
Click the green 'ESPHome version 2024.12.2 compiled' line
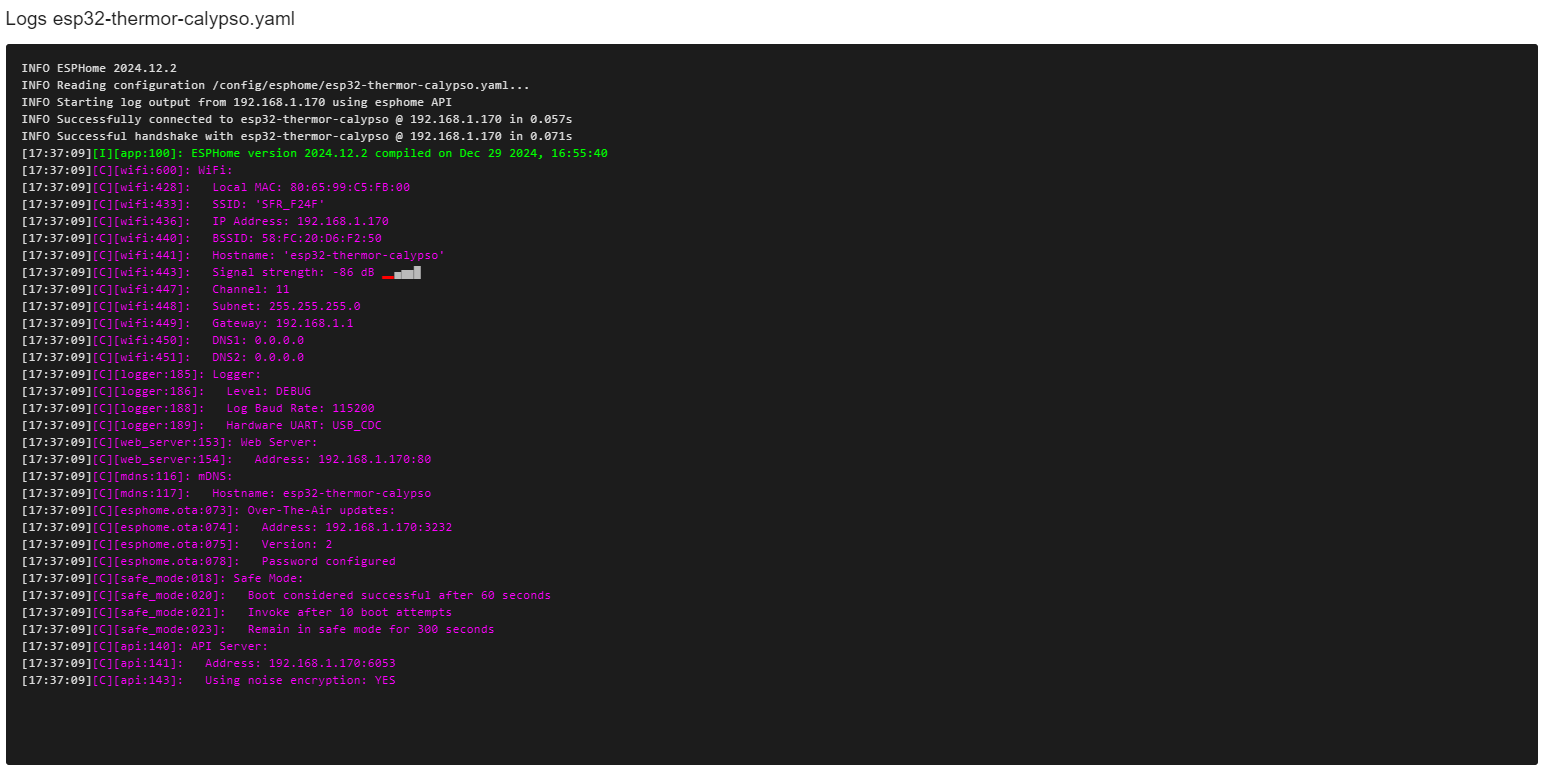pyautogui.click(x=314, y=153)
